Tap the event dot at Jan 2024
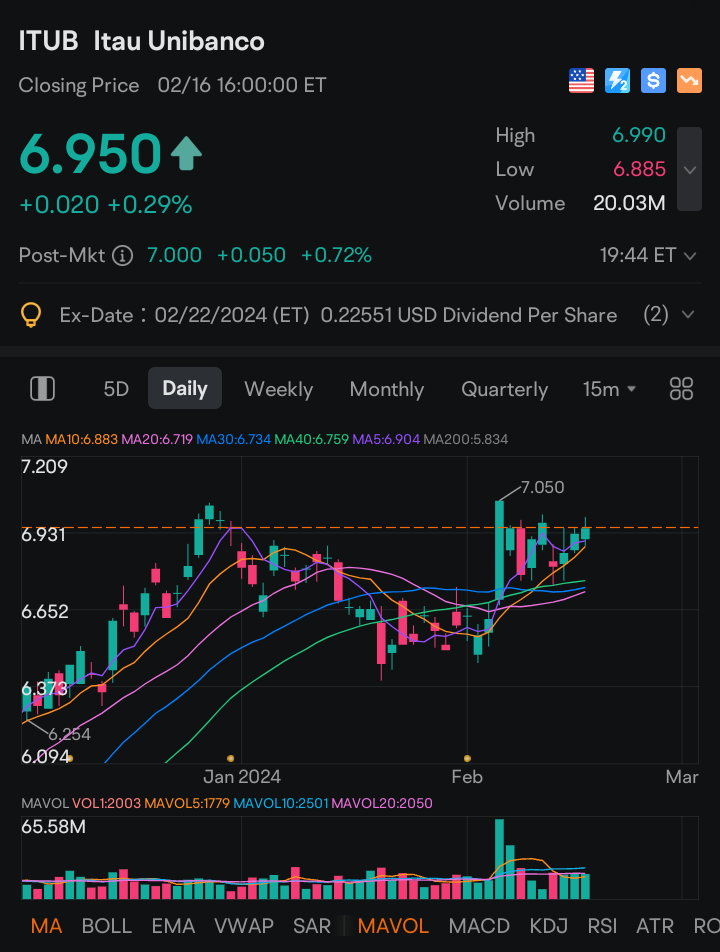Image resolution: width=720 pixels, height=952 pixels. click(x=230, y=758)
